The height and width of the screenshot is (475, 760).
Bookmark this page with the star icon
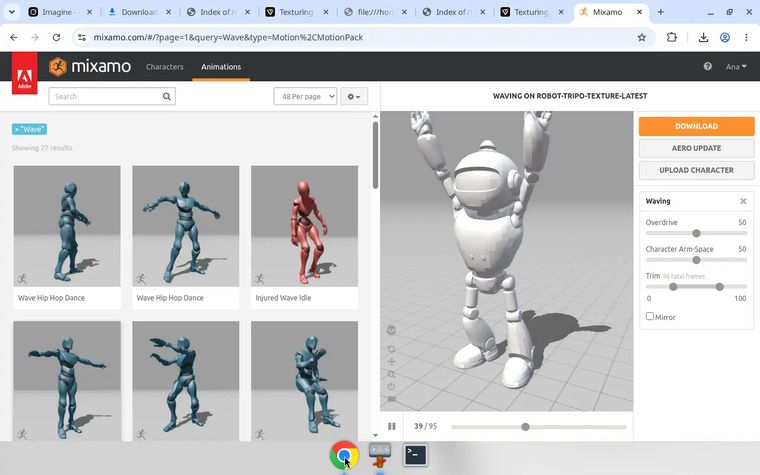pos(642,37)
